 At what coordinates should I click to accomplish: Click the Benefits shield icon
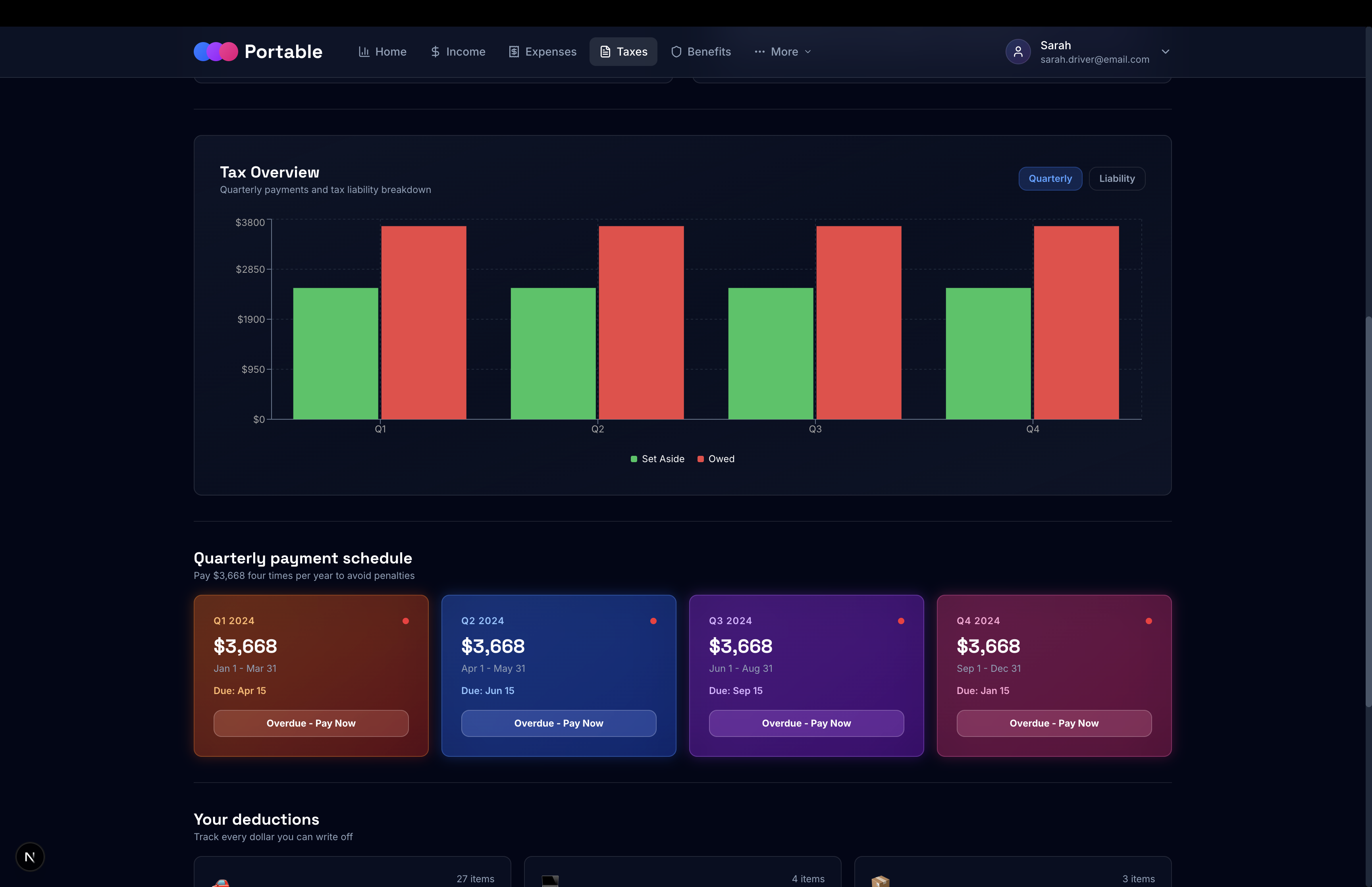pos(676,52)
